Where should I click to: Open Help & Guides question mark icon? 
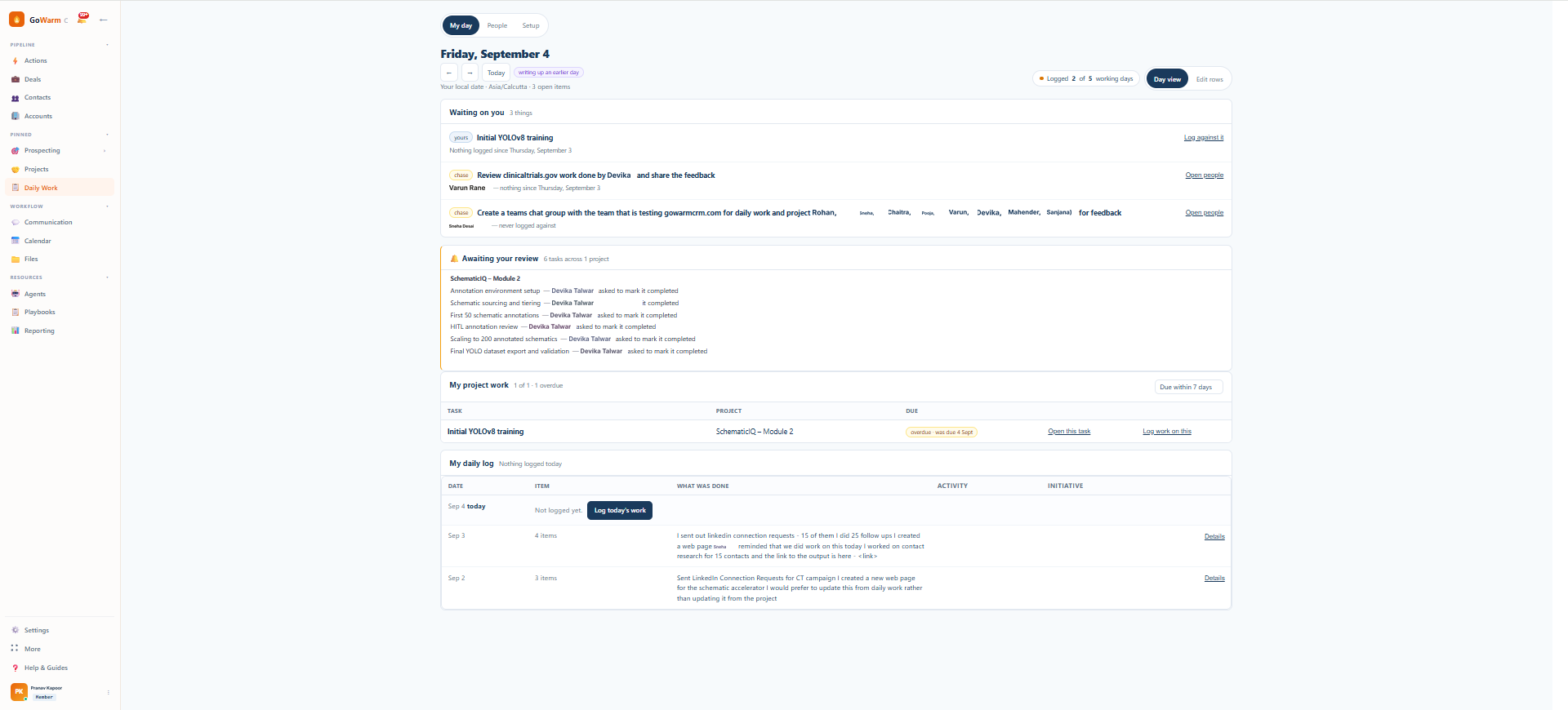coord(15,668)
